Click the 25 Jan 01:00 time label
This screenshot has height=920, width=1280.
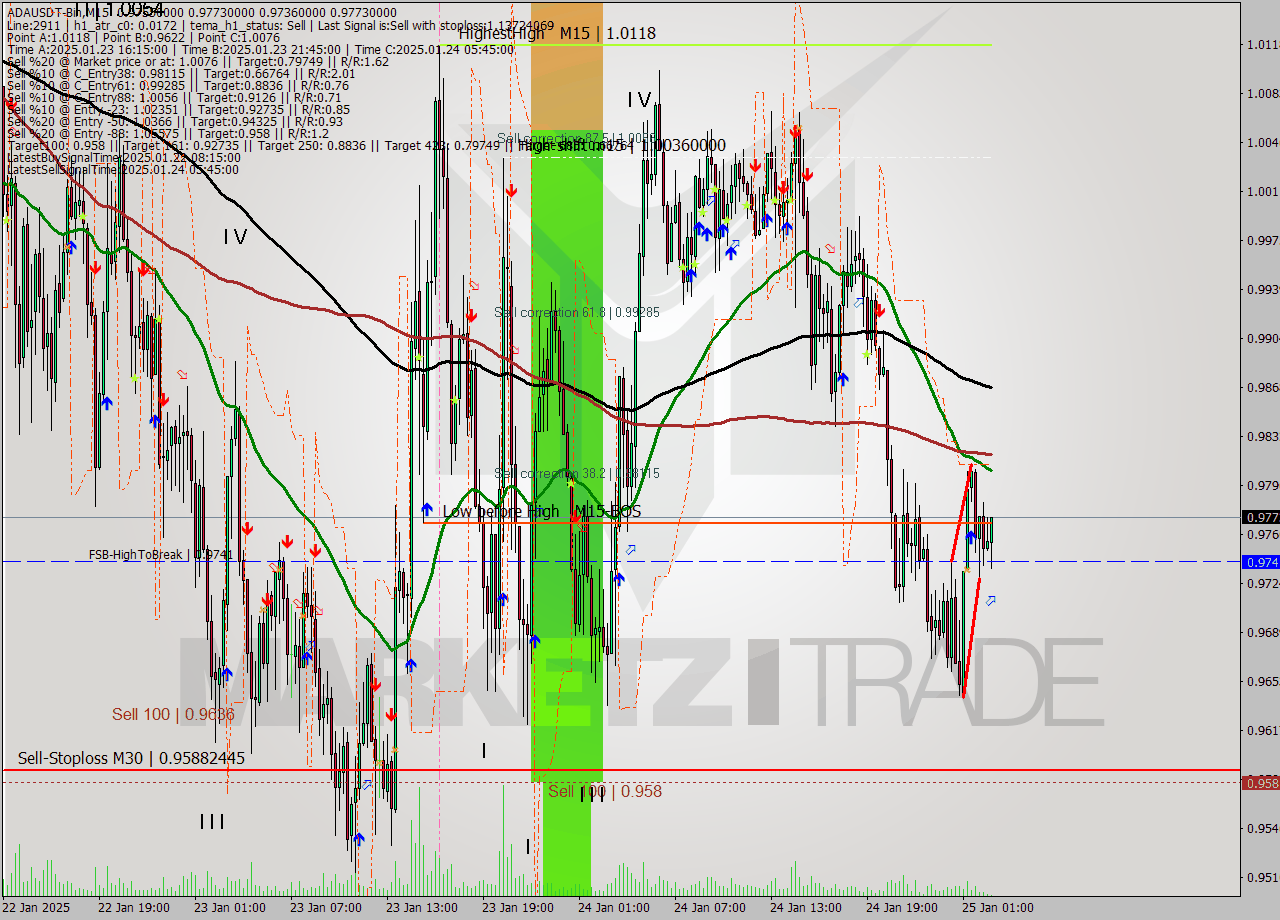[x=997, y=908]
